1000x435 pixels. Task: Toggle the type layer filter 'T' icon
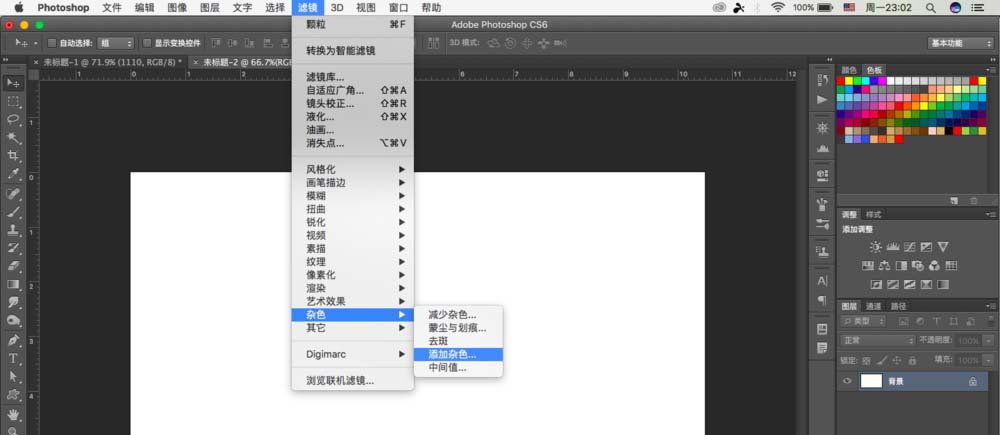point(936,321)
